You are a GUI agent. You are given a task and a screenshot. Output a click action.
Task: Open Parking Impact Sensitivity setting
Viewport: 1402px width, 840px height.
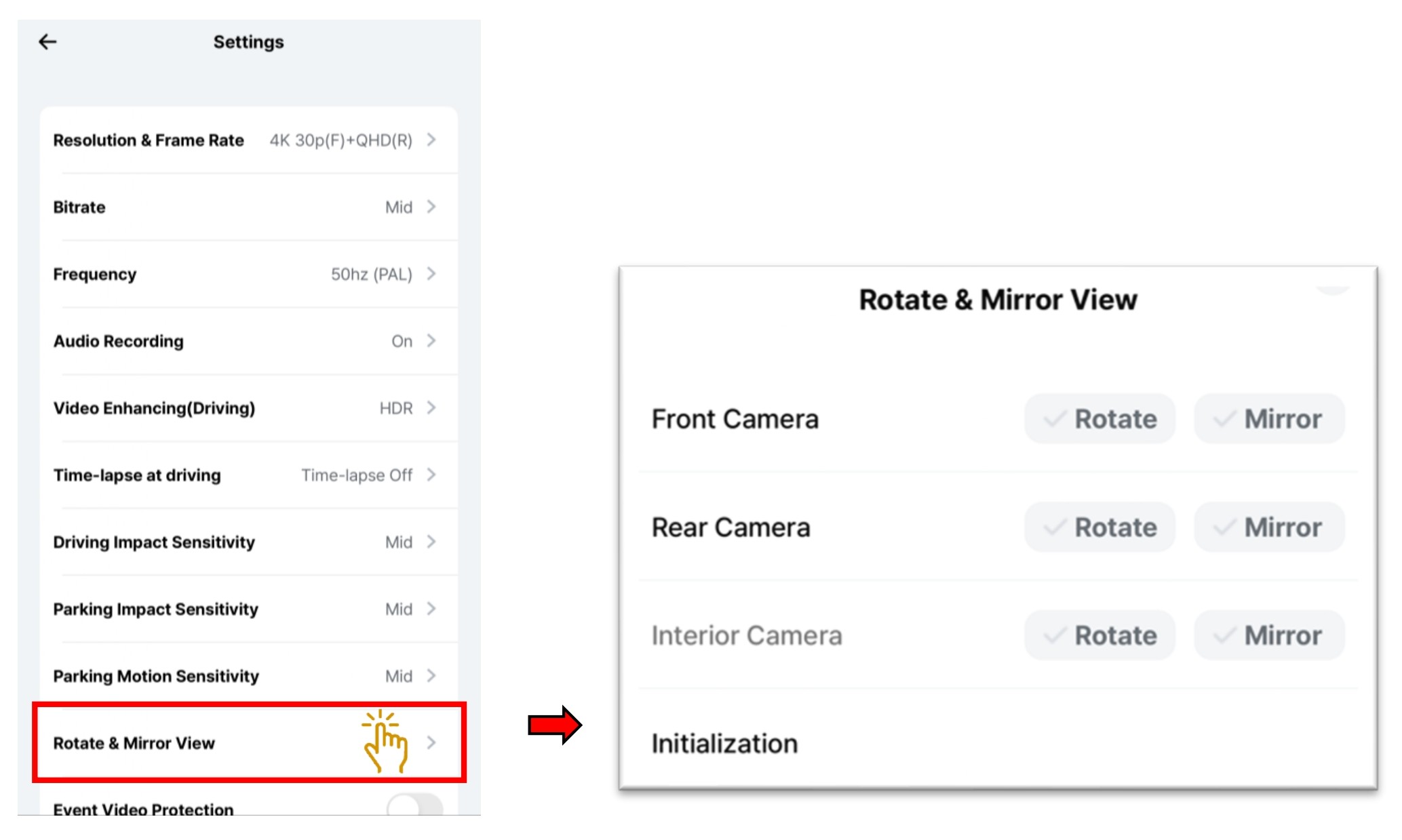coord(248,609)
